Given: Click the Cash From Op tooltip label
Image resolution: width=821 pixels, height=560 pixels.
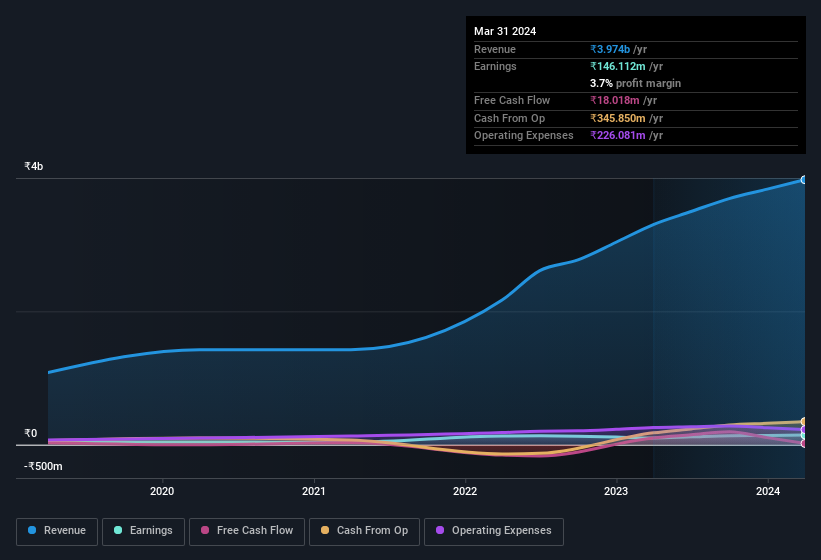Looking at the screenshot, I should [x=509, y=118].
